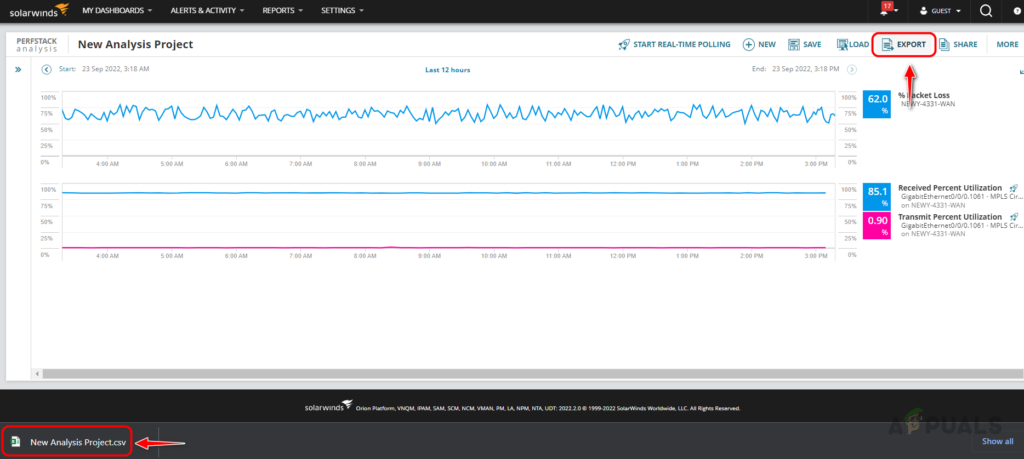The height and width of the screenshot is (459, 1024).
Task: Go to the previous time range arrow
Action: pos(46,69)
